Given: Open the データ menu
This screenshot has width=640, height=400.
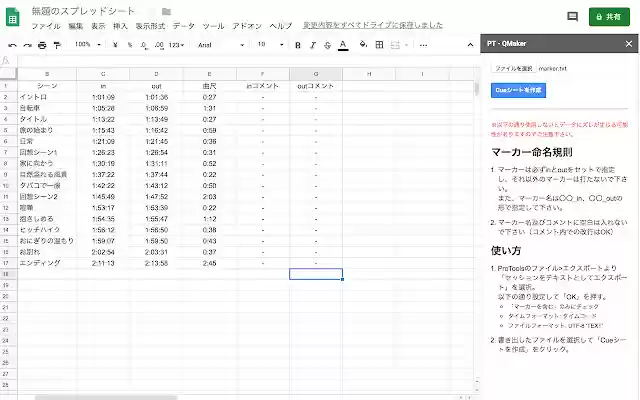Looking at the screenshot, I should click(x=184, y=26).
